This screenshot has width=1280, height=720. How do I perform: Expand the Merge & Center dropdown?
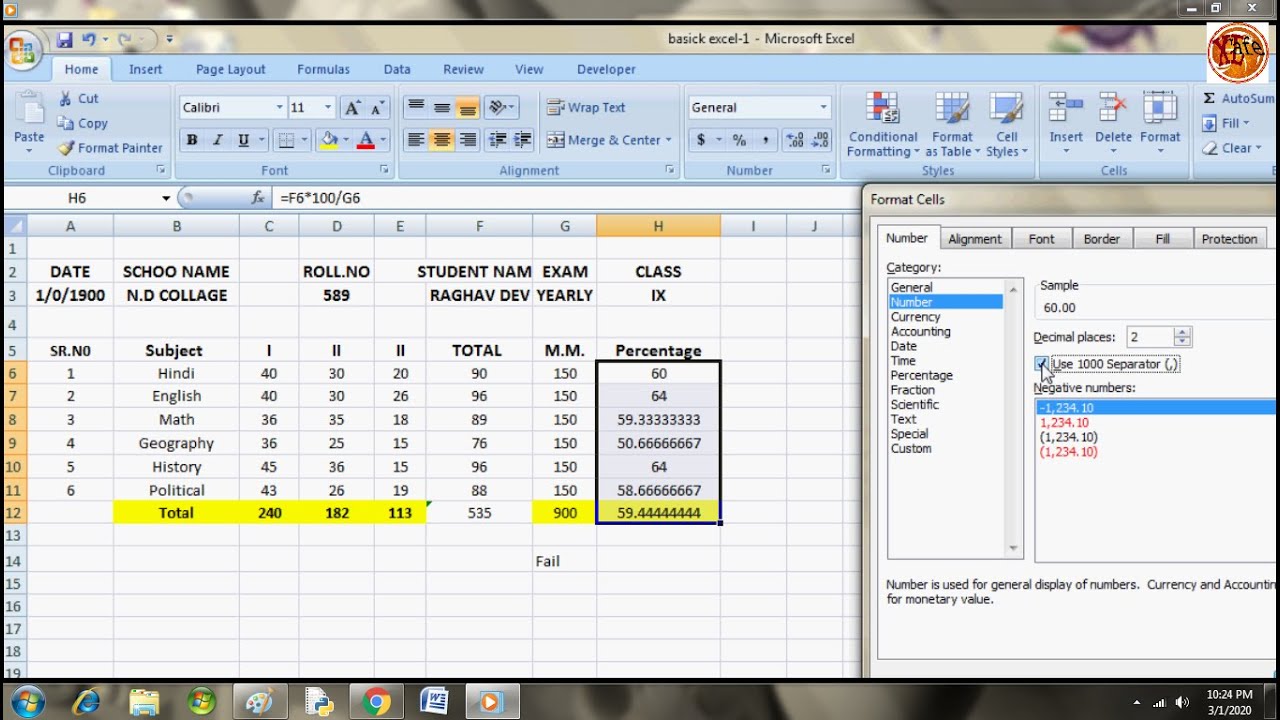pos(668,140)
